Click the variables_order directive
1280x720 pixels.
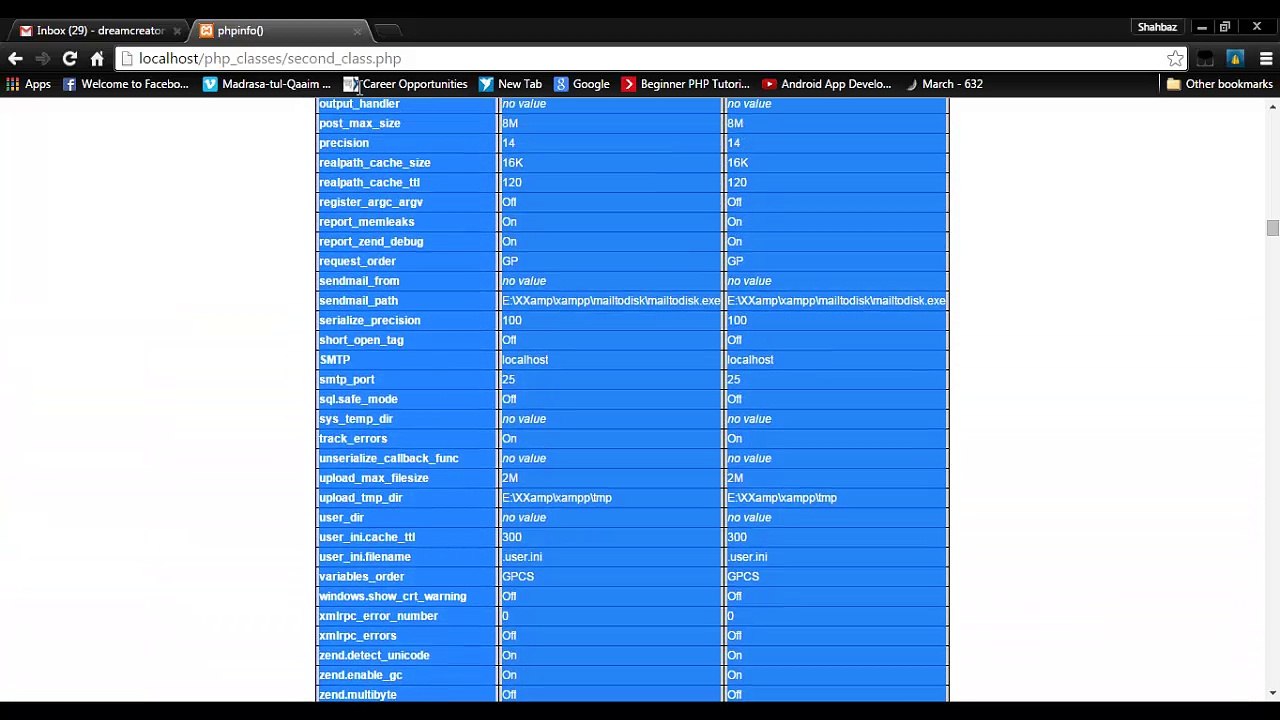pos(362,577)
